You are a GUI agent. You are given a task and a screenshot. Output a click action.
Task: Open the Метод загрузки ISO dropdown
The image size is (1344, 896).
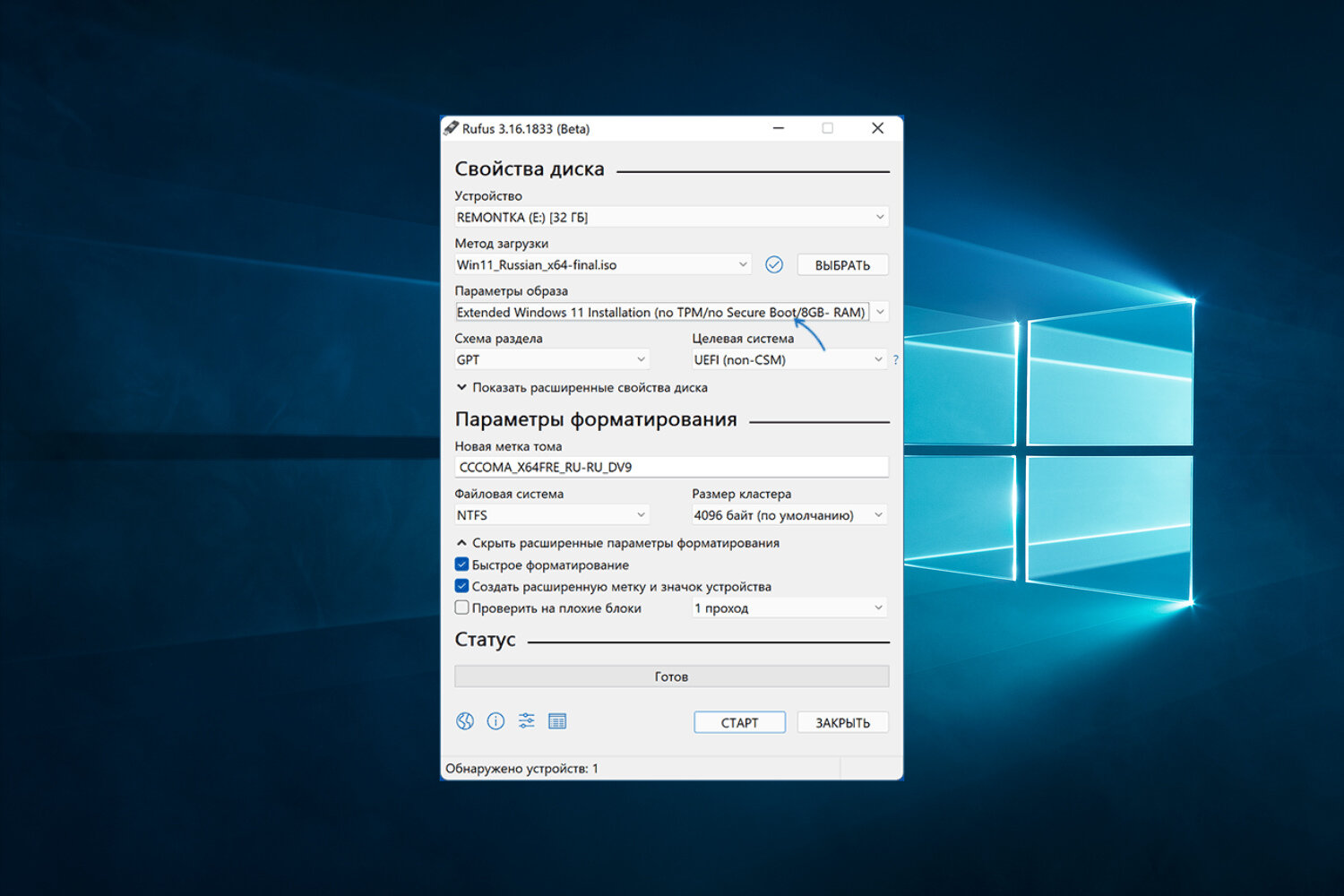(x=602, y=264)
